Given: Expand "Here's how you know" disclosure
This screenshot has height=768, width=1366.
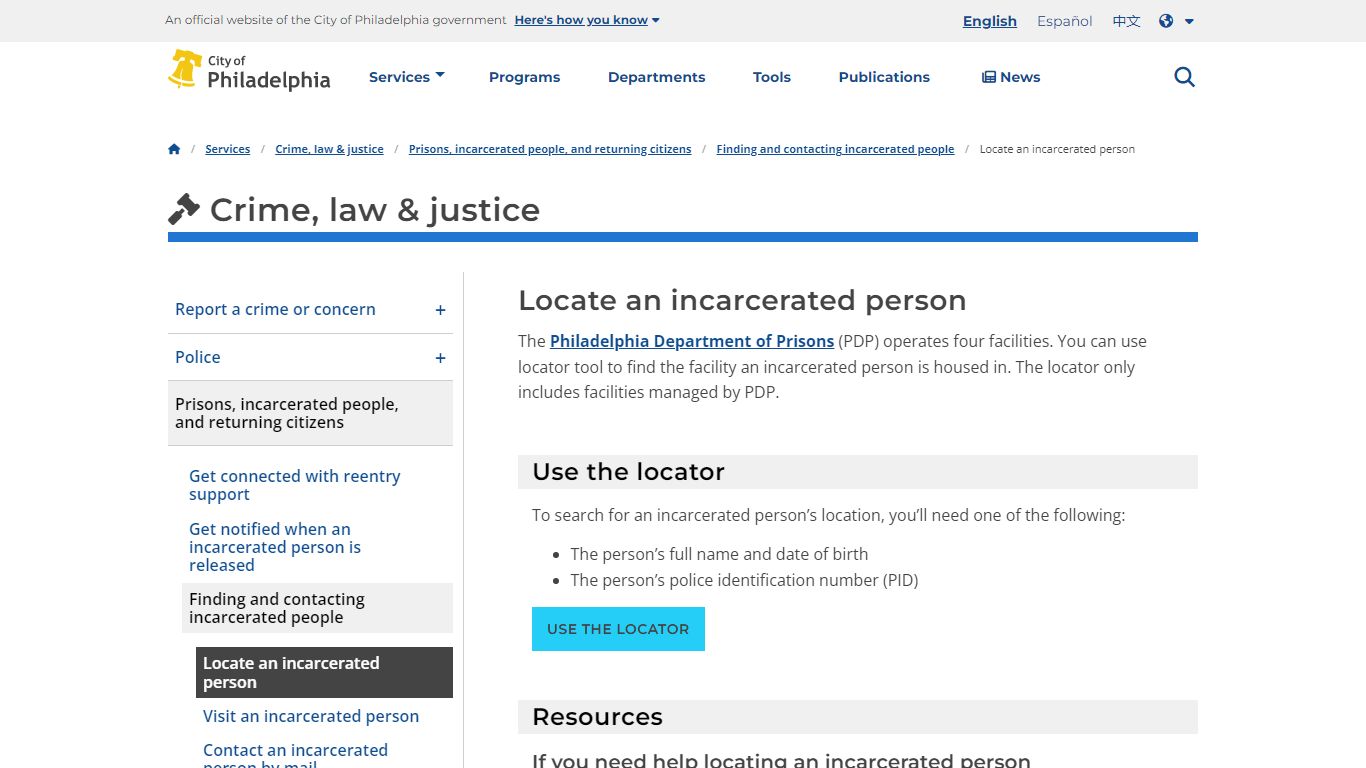Looking at the screenshot, I should 587,20.
